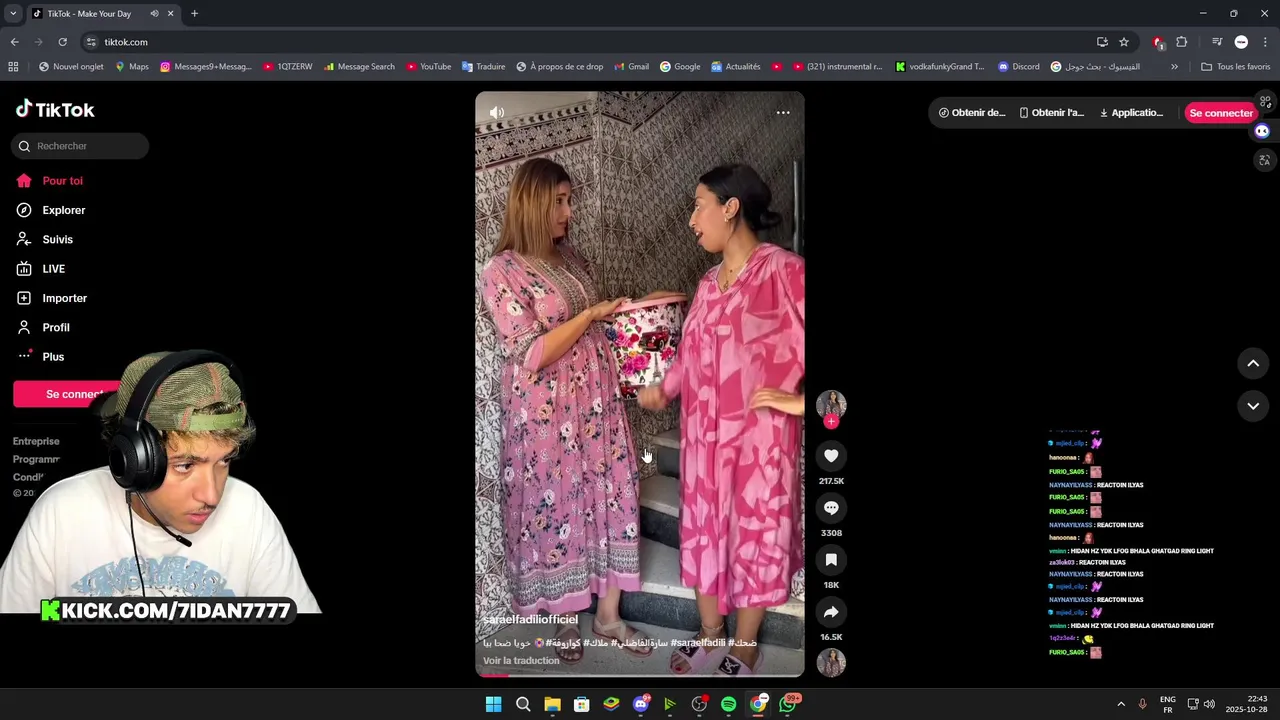Viewport: 1280px width, 720px height.
Task: Bookmark this page with star icon
Action: click(1124, 42)
